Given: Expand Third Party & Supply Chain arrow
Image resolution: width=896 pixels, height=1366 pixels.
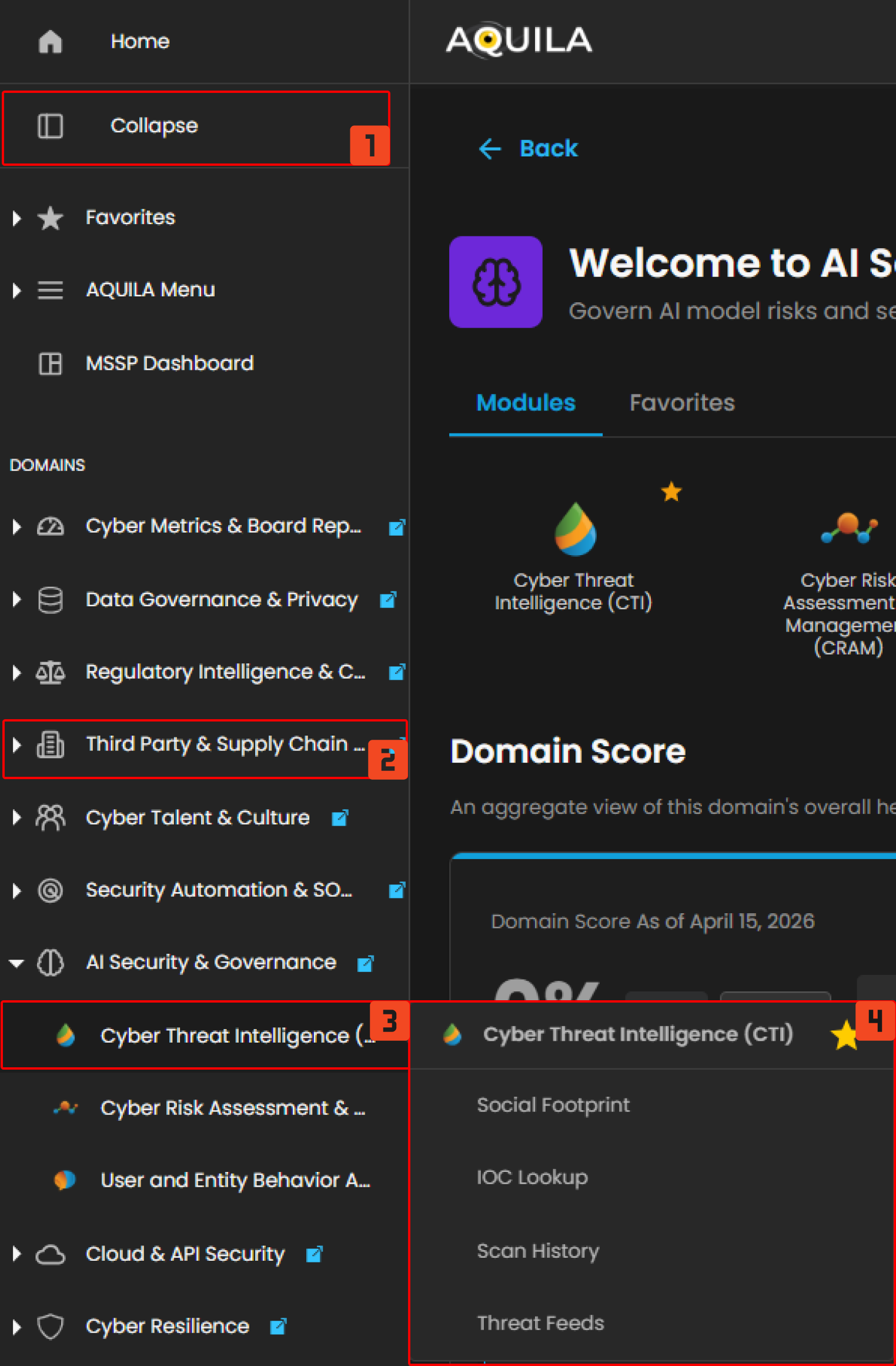Looking at the screenshot, I should tap(16, 745).
